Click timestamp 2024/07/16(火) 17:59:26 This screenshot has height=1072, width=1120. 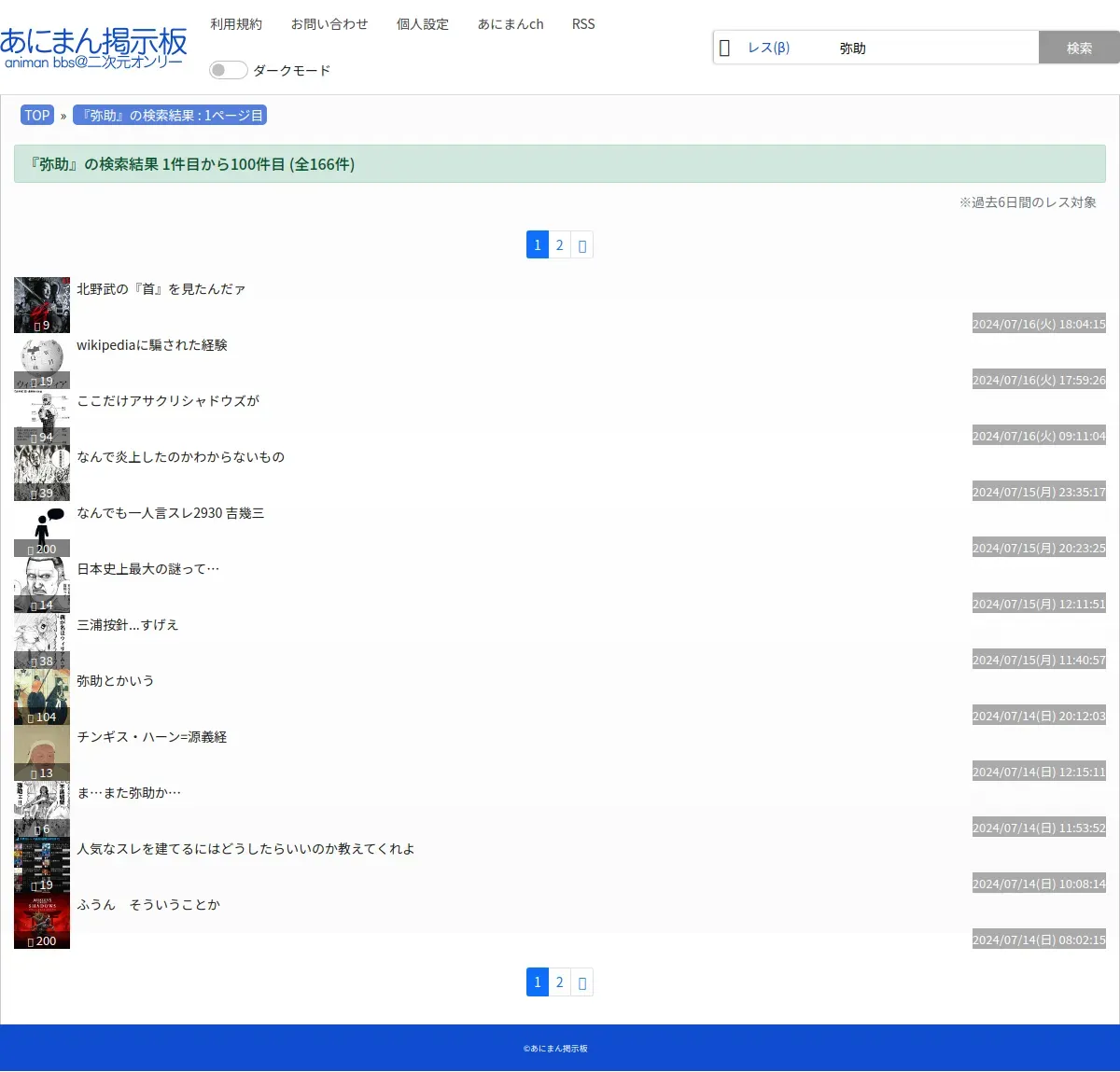point(1039,380)
